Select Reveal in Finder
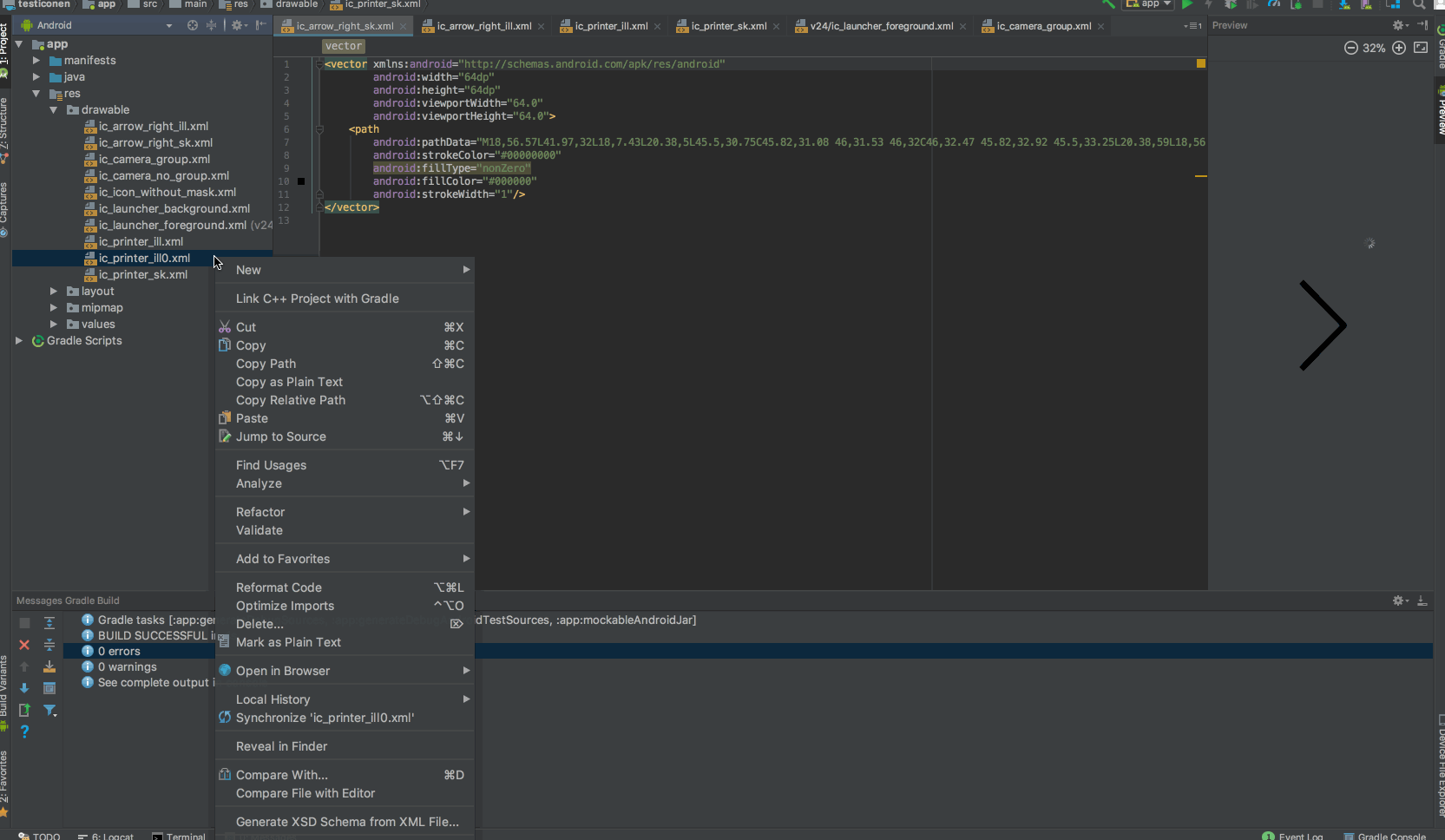This screenshot has height=840, width=1445. [x=345, y=746]
